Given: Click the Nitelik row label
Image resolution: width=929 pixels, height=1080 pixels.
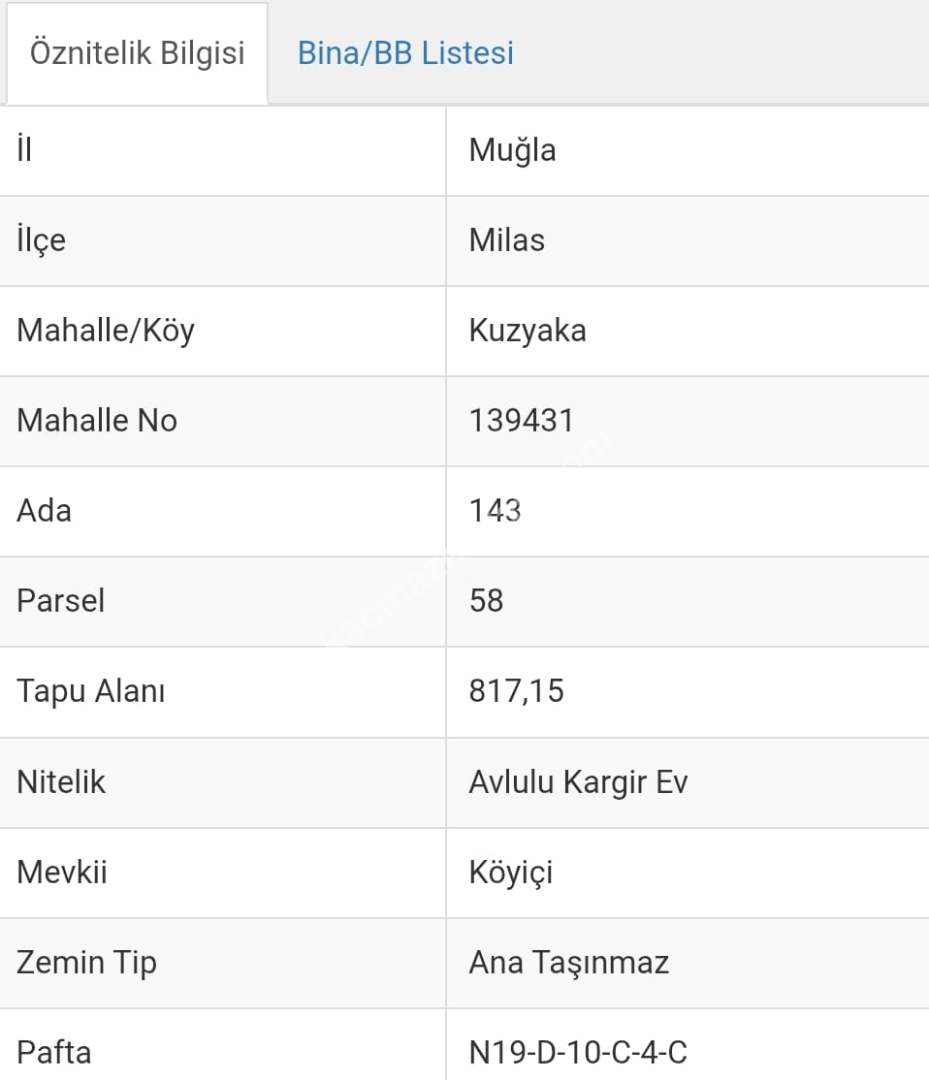Looking at the screenshot, I should (x=61, y=782).
